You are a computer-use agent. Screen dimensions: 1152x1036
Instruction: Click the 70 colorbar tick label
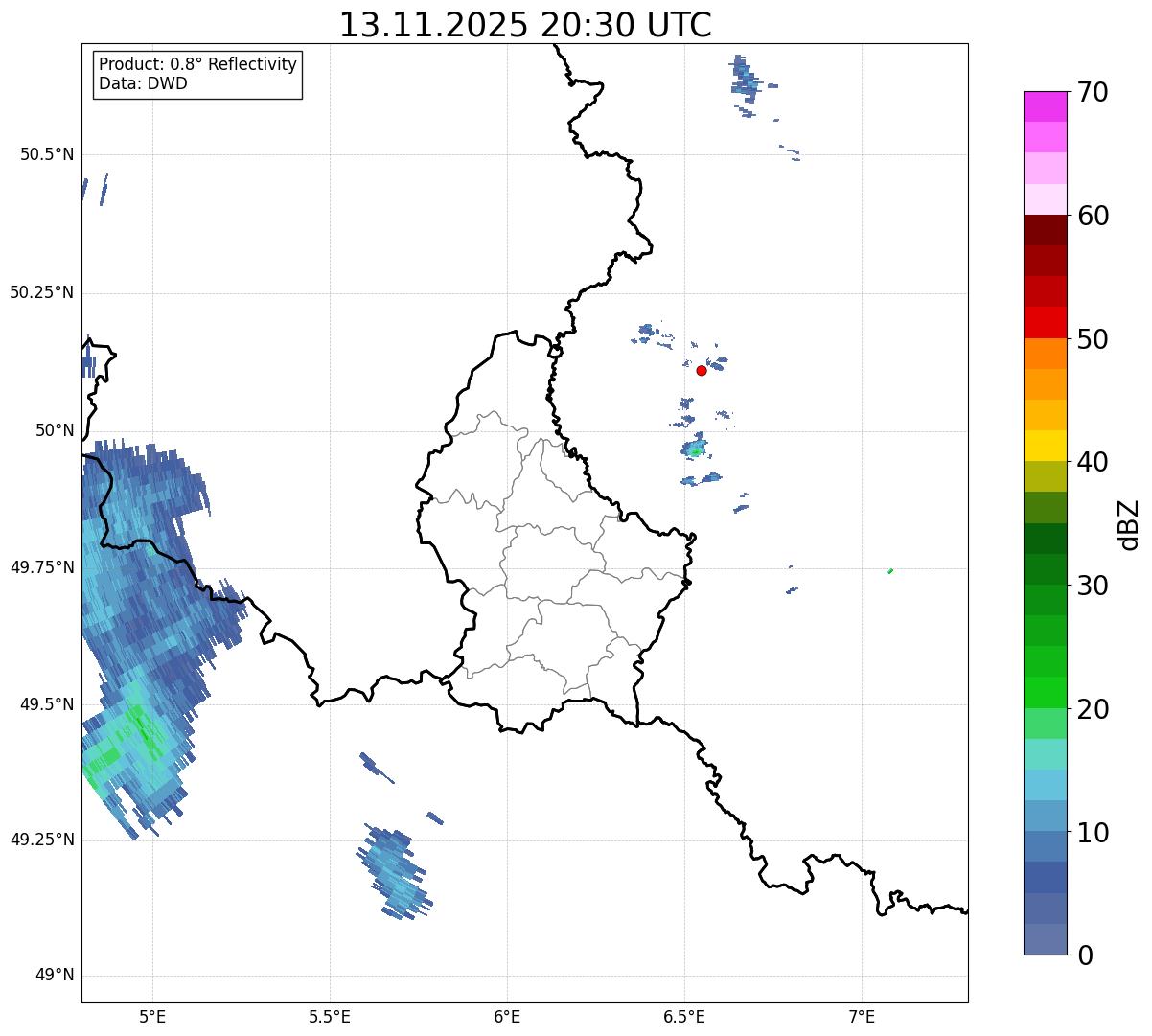1092,92
